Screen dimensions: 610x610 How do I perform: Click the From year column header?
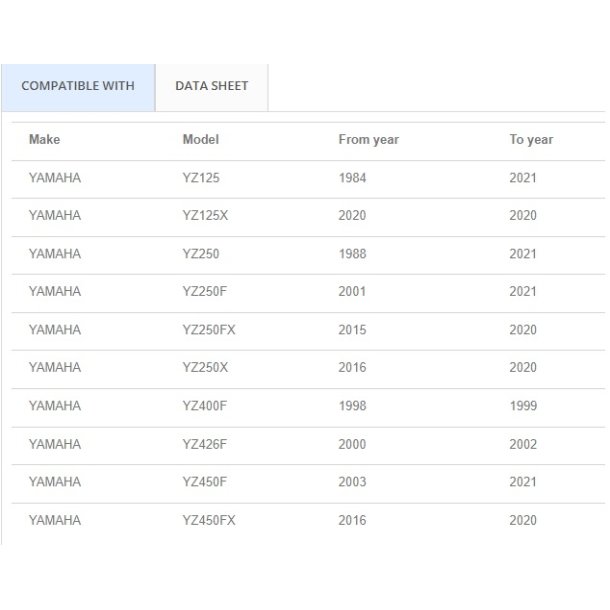[x=368, y=140]
